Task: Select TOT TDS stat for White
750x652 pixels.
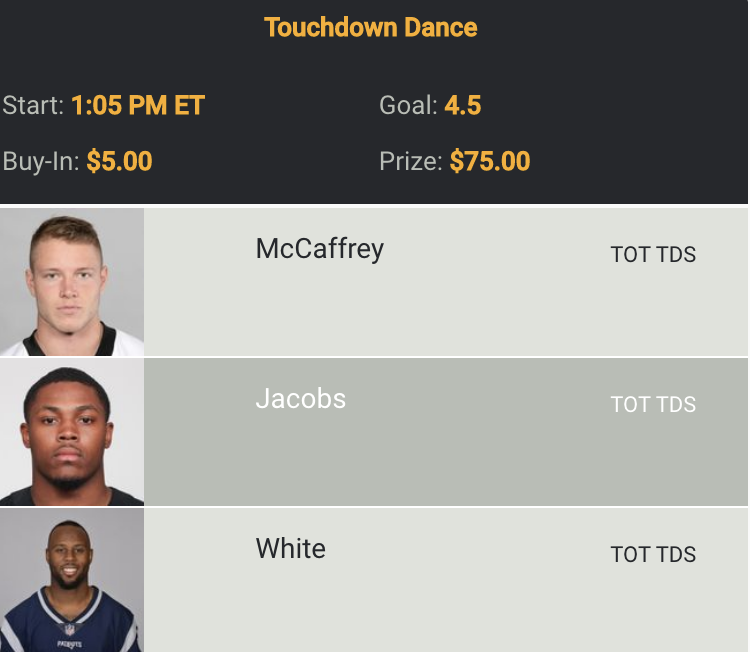Action: [653, 554]
